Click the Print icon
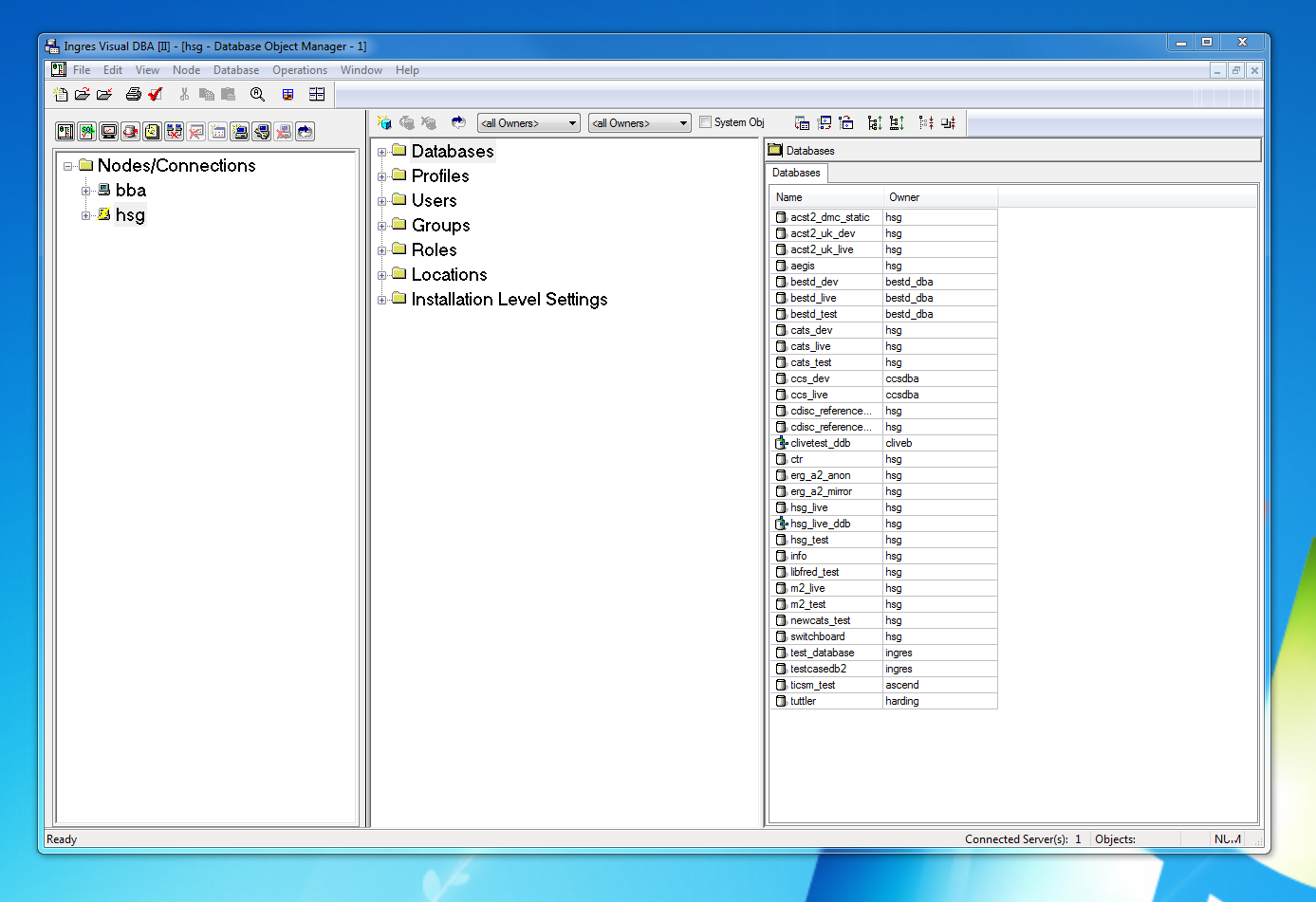The image size is (1316, 902). pyautogui.click(x=134, y=94)
